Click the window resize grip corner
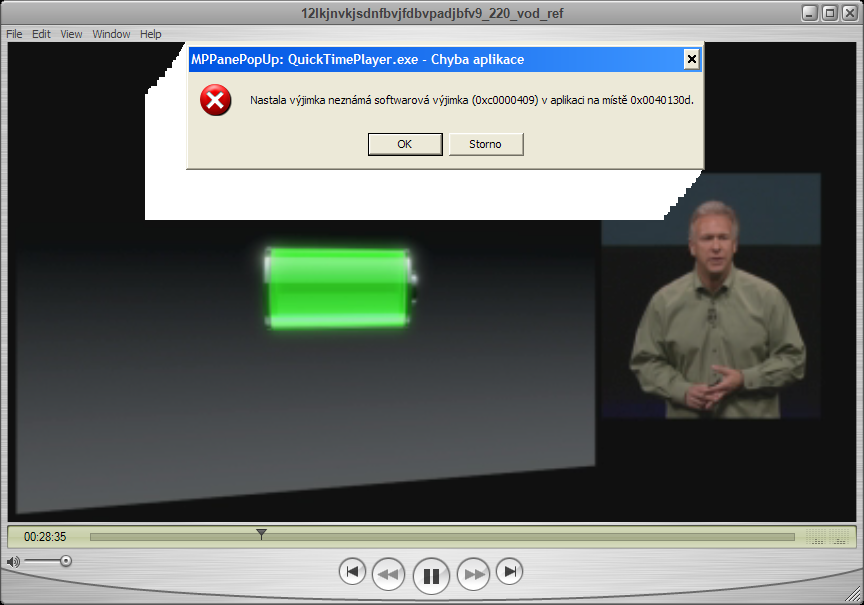The height and width of the screenshot is (605, 864). pos(854,594)
